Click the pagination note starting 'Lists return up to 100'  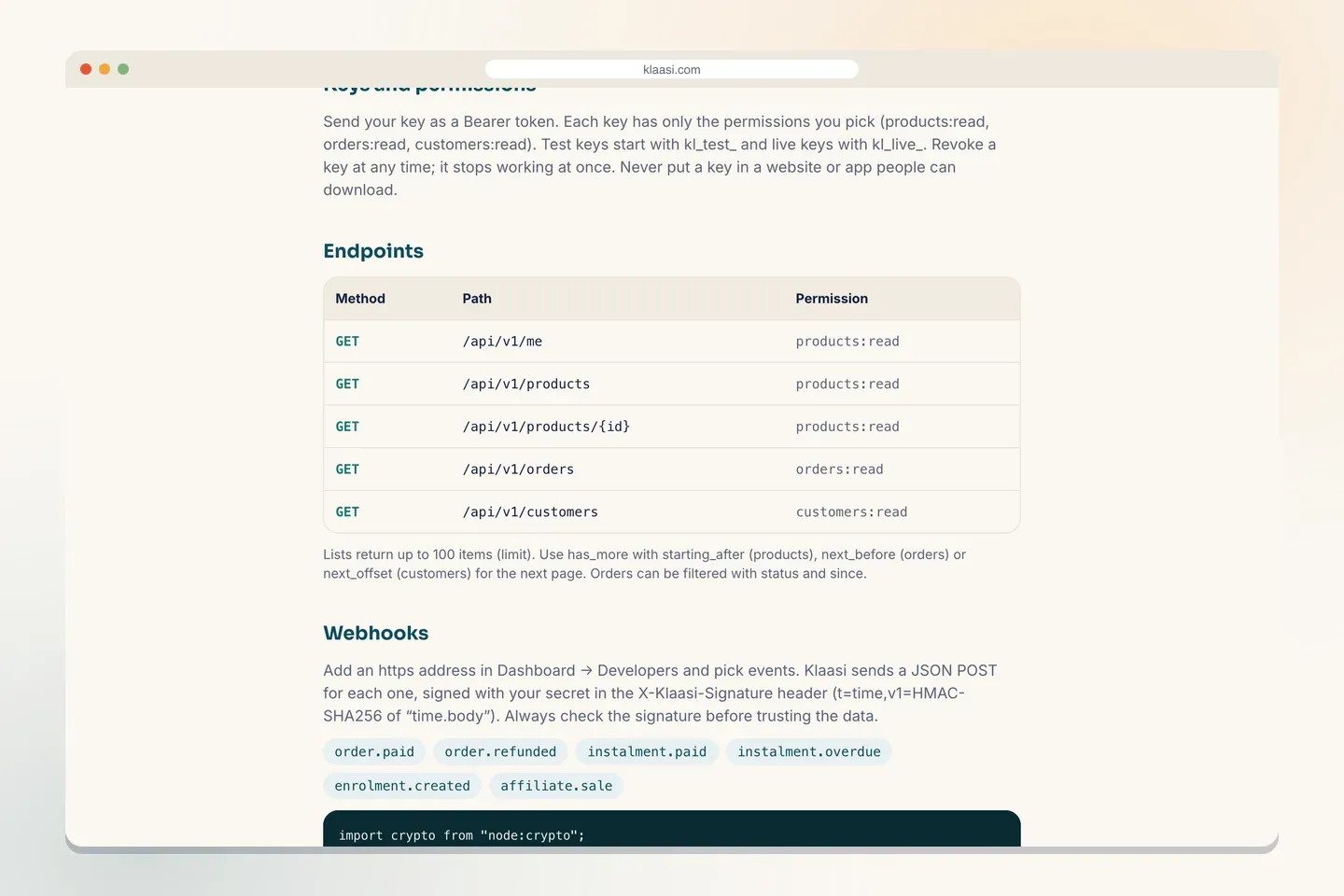coord(644,564)
